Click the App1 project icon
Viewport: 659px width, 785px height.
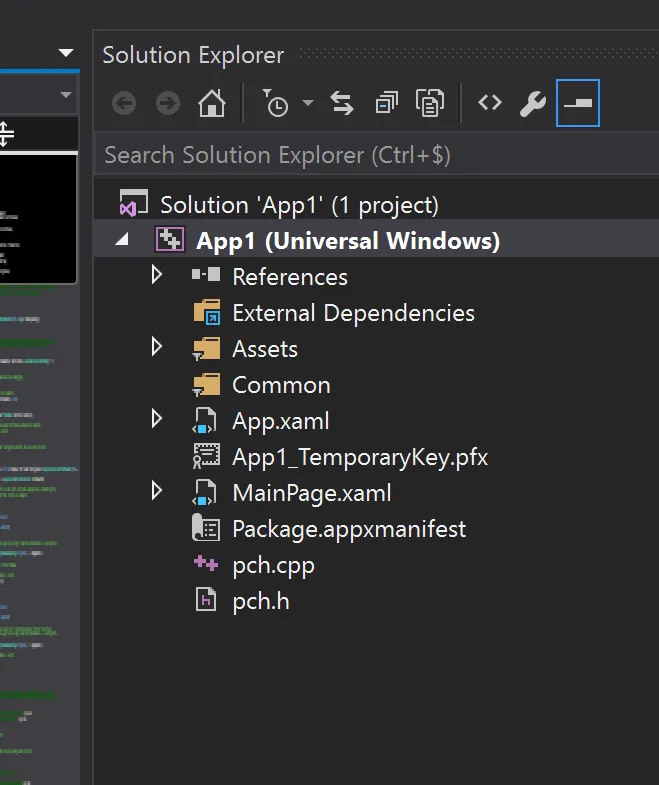(170, 239)
